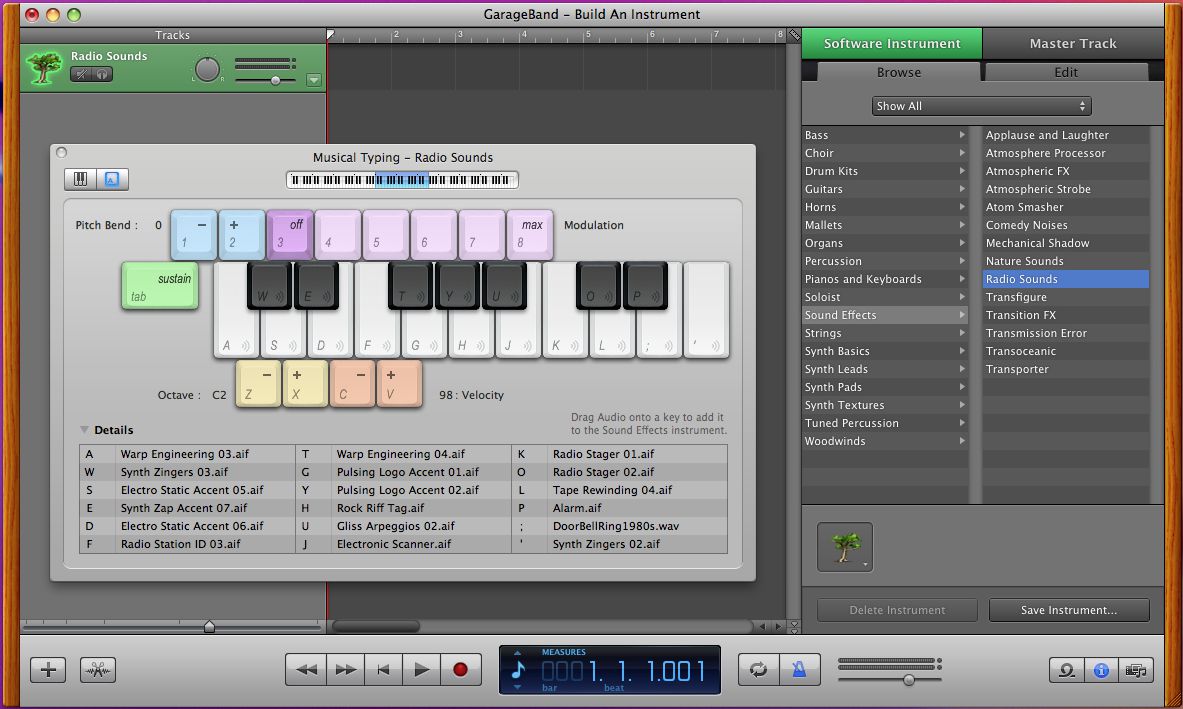The image size is (1183, 709).
Task: Select the Comedy Noises instrument
Action: point(1065,225)
